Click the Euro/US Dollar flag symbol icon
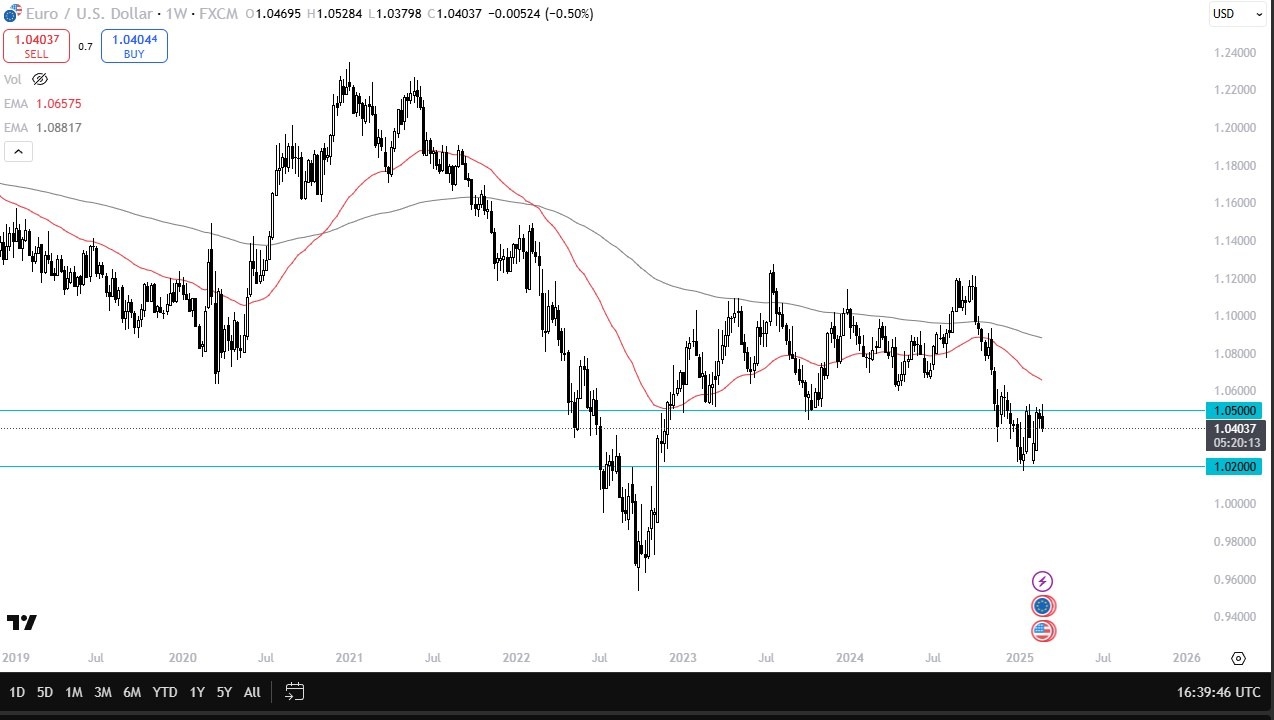This screenshot has height=720, width=1274. click(x=11, y=14)
